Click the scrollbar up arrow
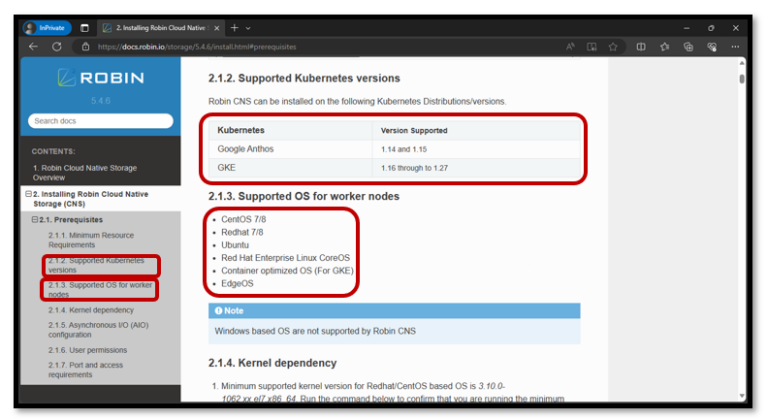This screenshot has width=768, height=419. point(742,63)
